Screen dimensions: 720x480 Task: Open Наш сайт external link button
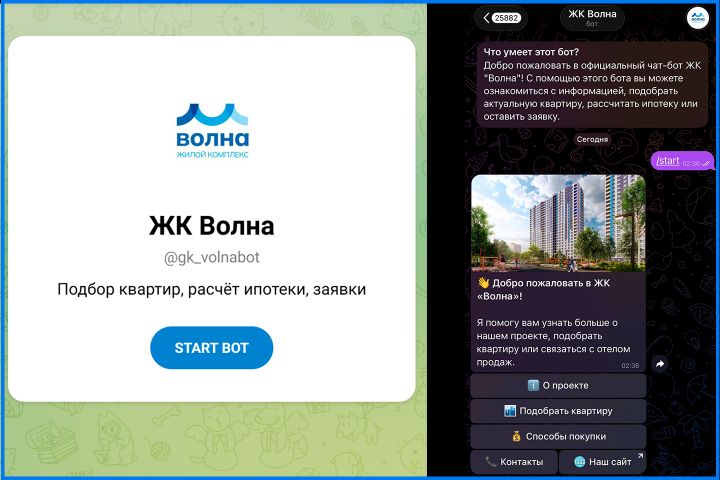pos(602,462)
